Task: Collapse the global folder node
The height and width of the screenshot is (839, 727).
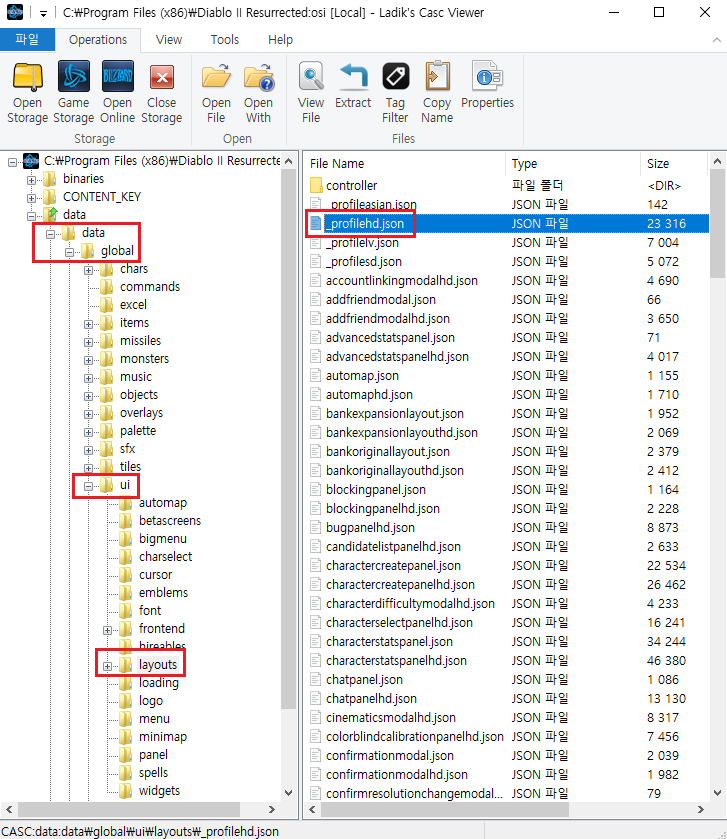Action: [70, 252]
